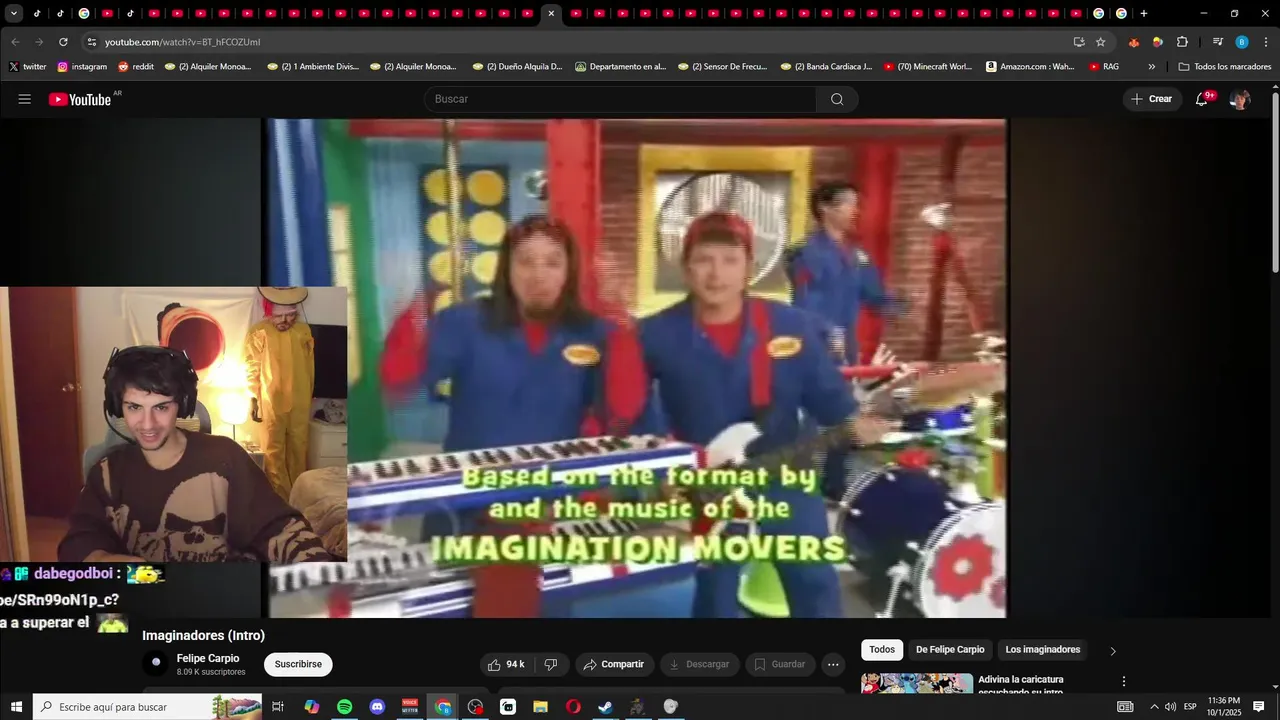
Task: Open more actions ellipsis under video
Action: click(x=833, y=664)
